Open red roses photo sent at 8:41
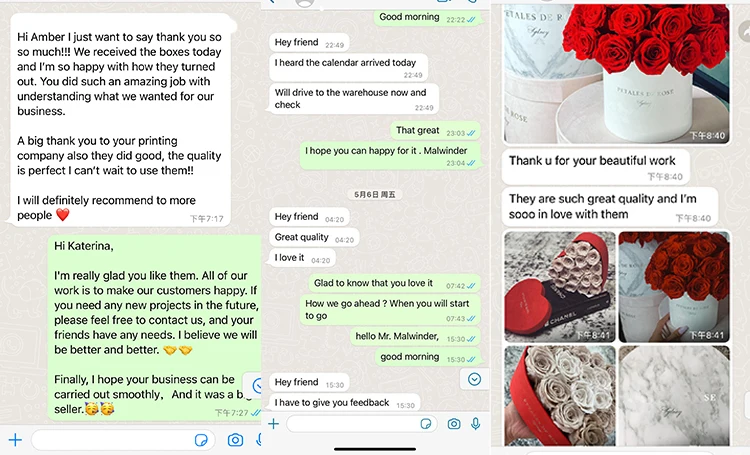This screenshot has width=750, height=455. 674,287
